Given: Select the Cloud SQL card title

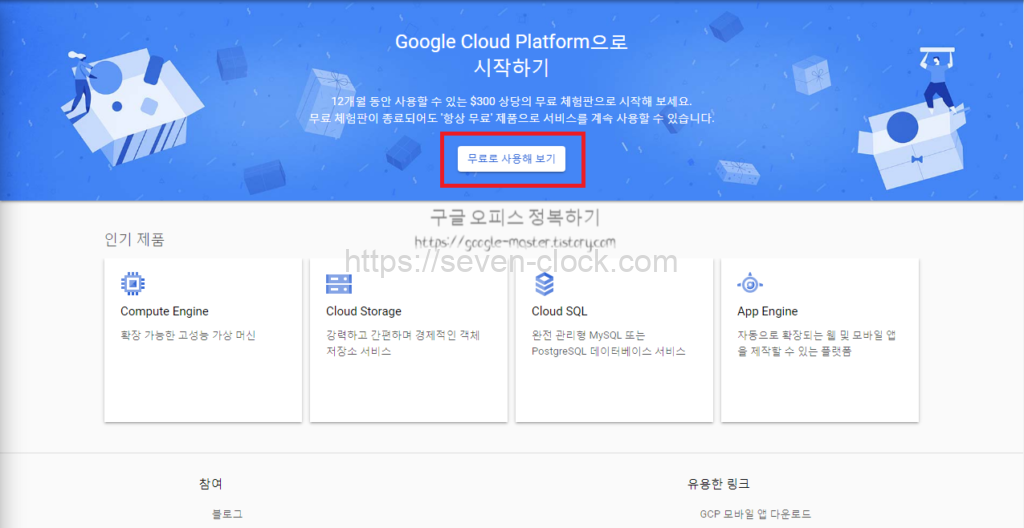Looking at the screenshot, I should [559, 312].
